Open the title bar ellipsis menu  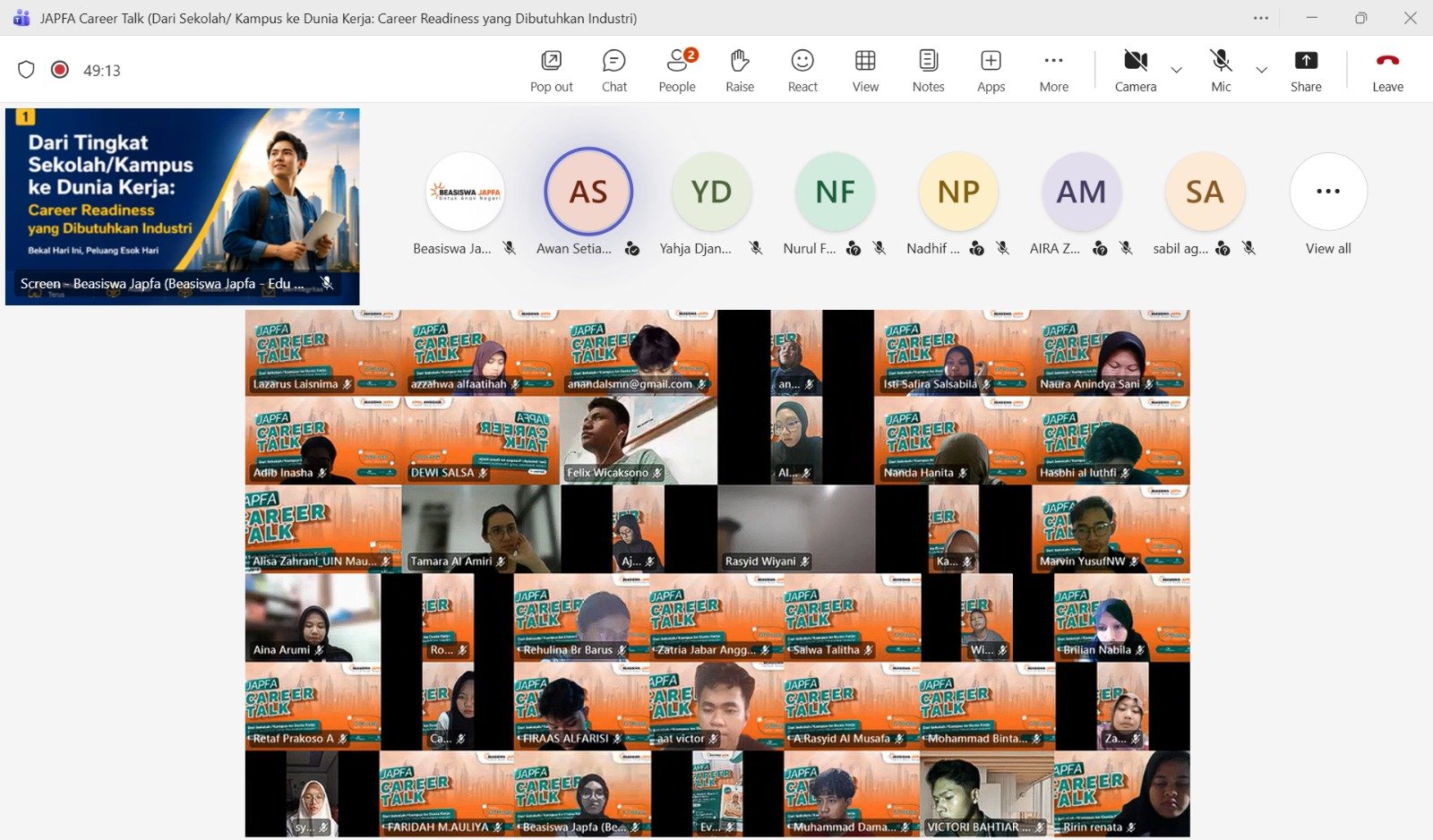point(1261,18)
